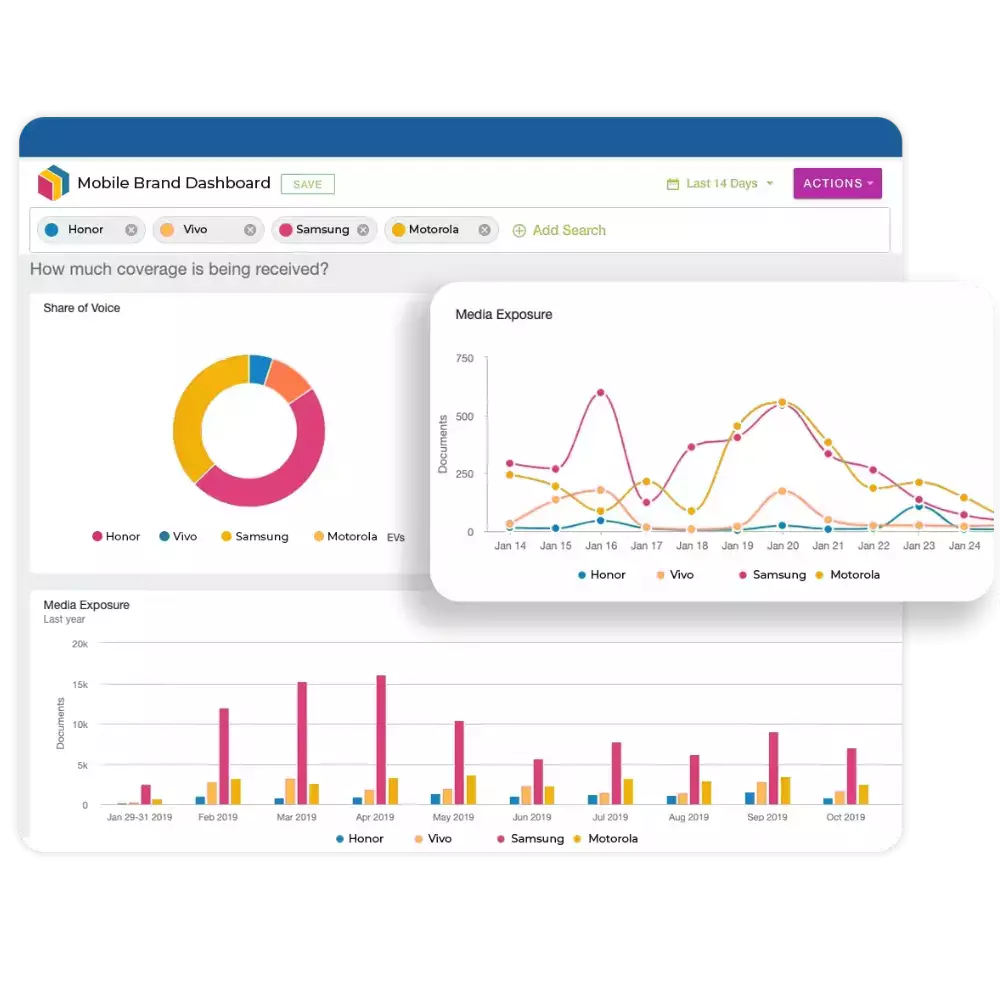This screenshot has height=1000, width=1000.
Task: Toggle Motorola in bar chart legend
Action: point(605,839)
